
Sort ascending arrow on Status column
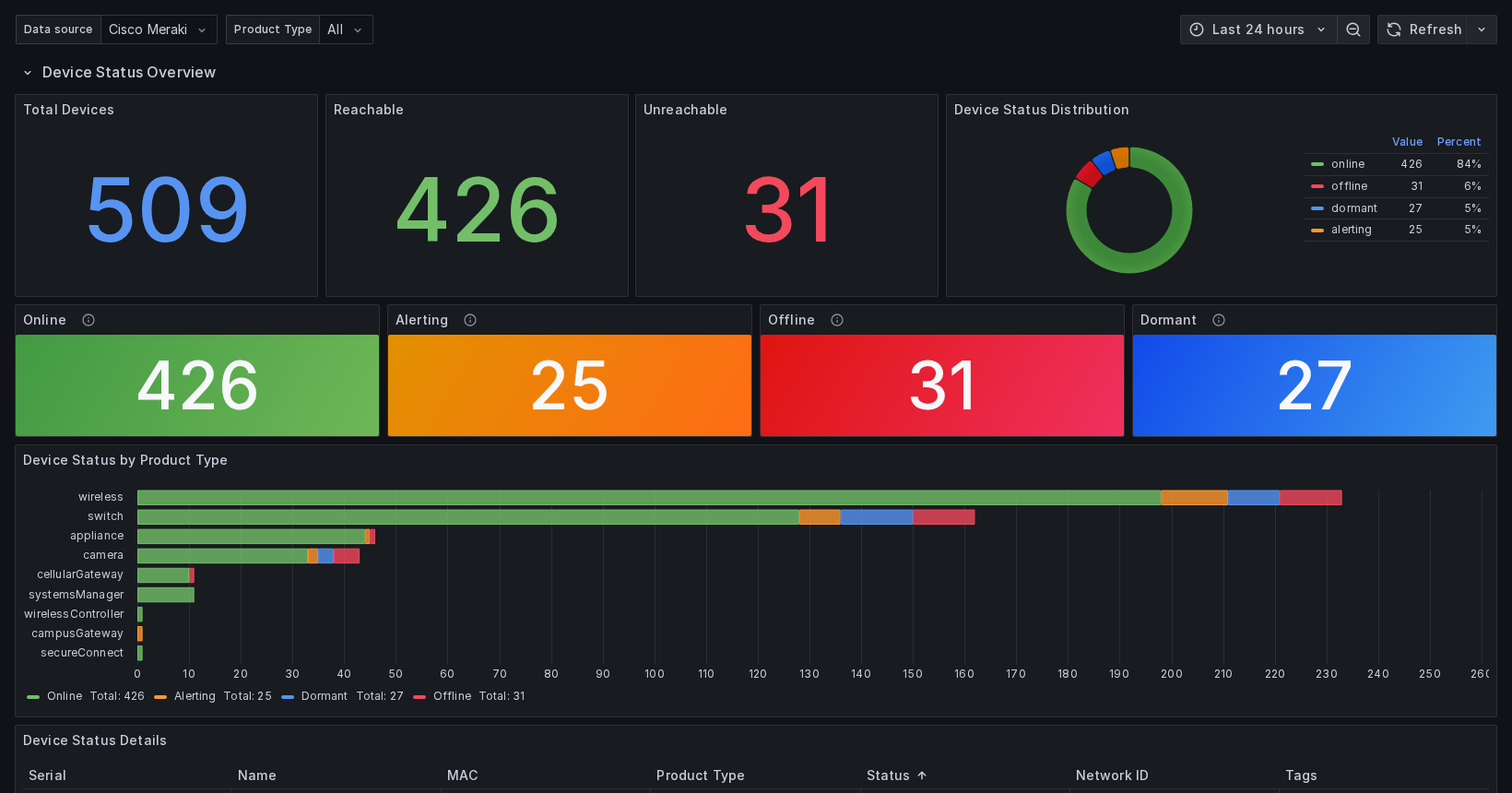[922, 775]
